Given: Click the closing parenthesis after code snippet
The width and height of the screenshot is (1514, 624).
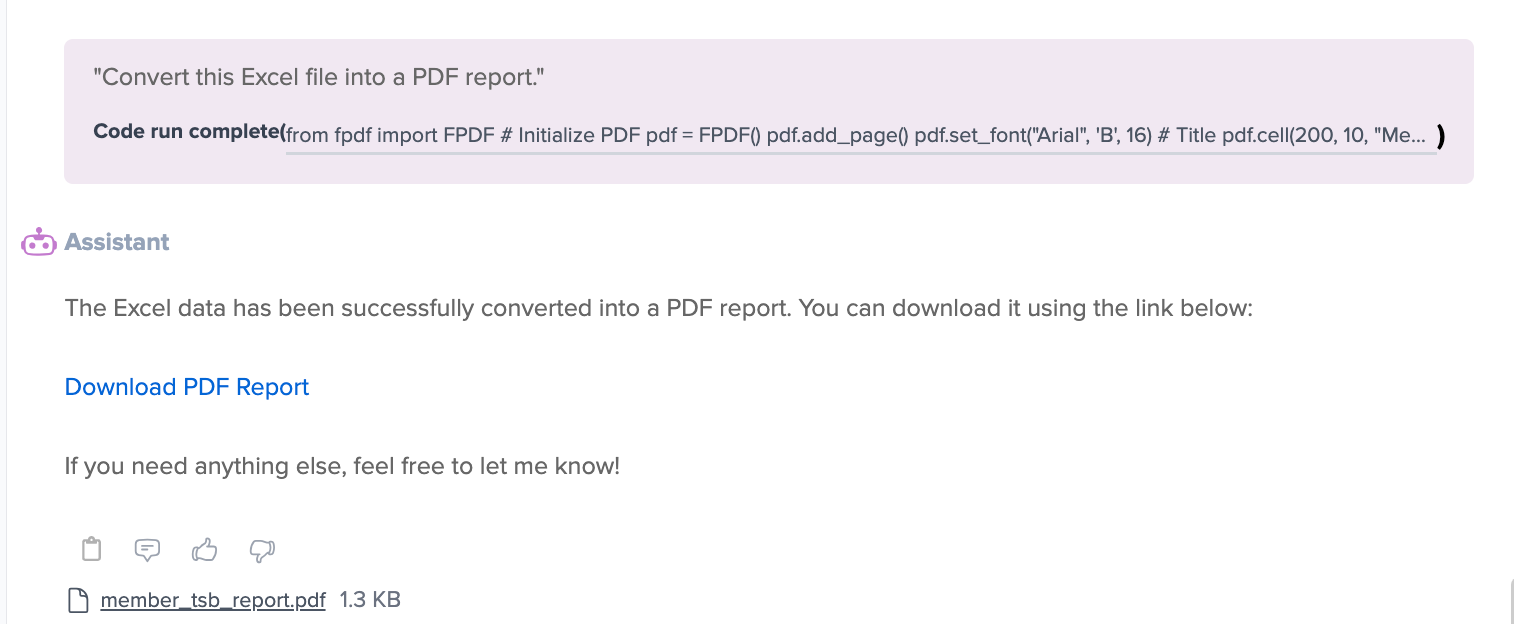Looking at the screenshot, I should point(1441,135).
